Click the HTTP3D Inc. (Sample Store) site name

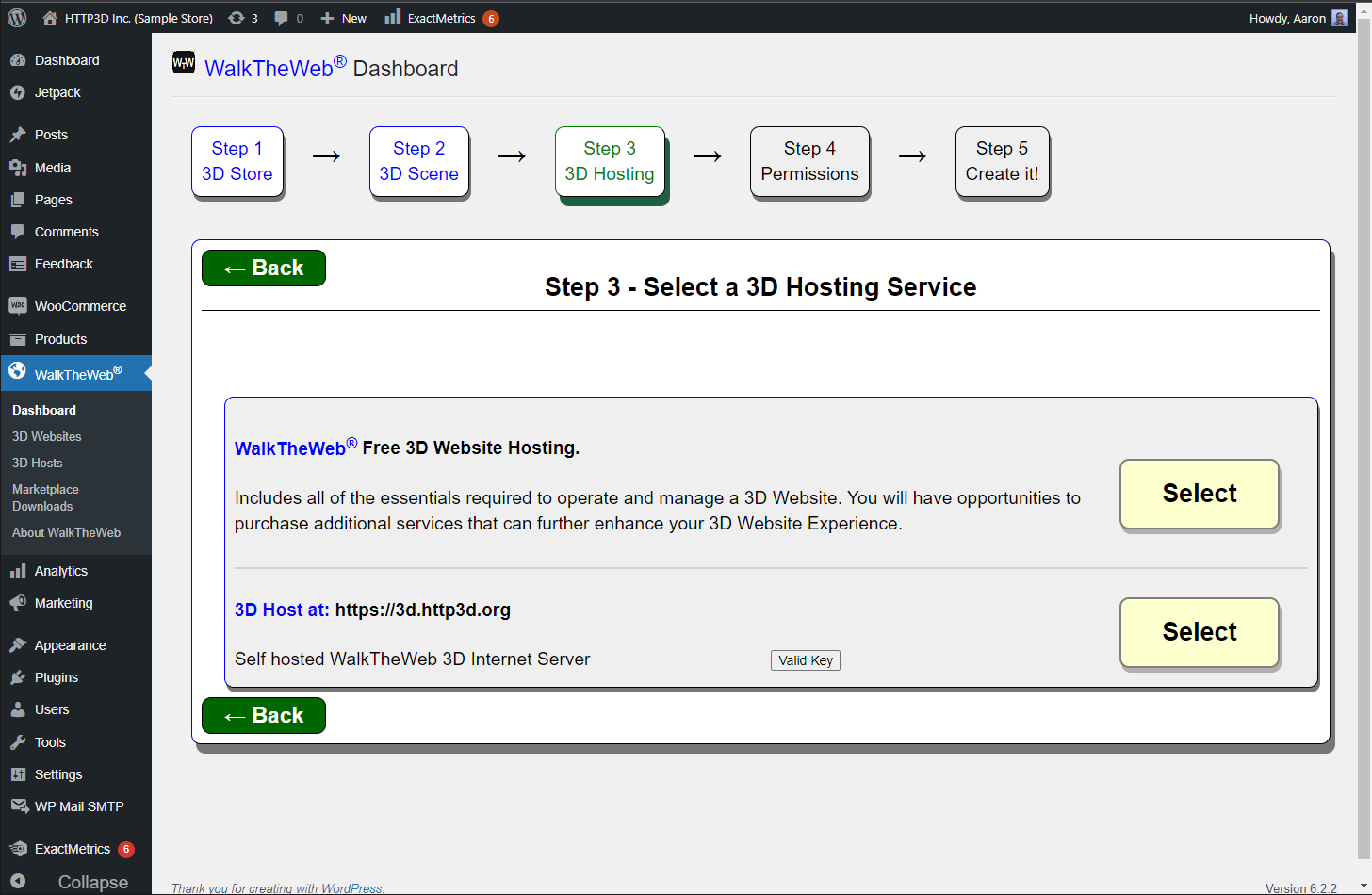pyautogui.click(x=139, y=18)
